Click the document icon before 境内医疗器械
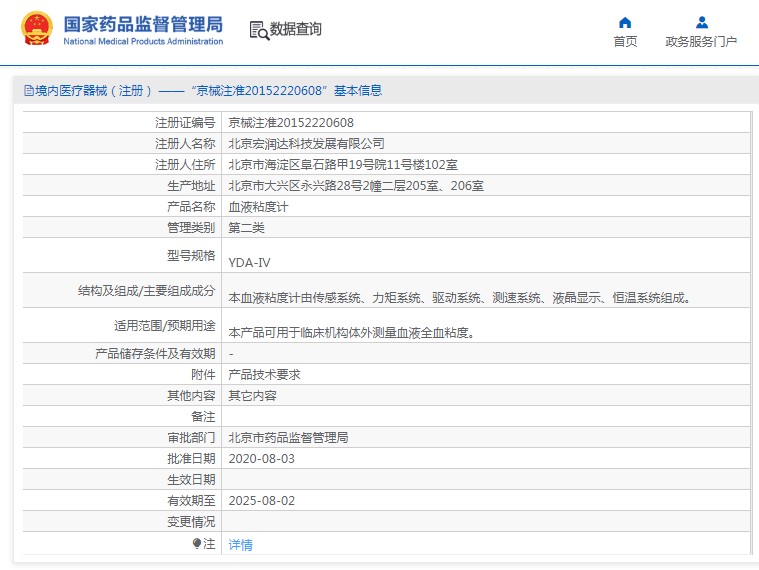 click(x=28, y=91)
